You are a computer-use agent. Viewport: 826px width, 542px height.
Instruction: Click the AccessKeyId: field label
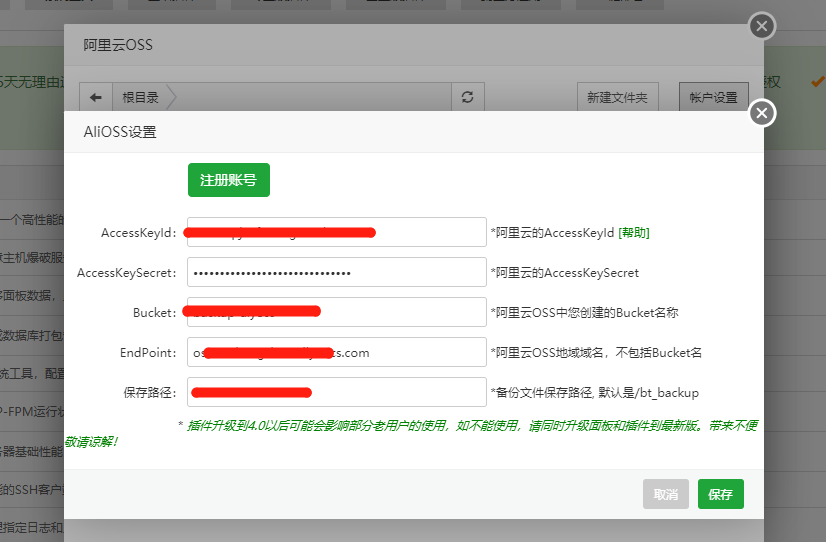[139, 233]
